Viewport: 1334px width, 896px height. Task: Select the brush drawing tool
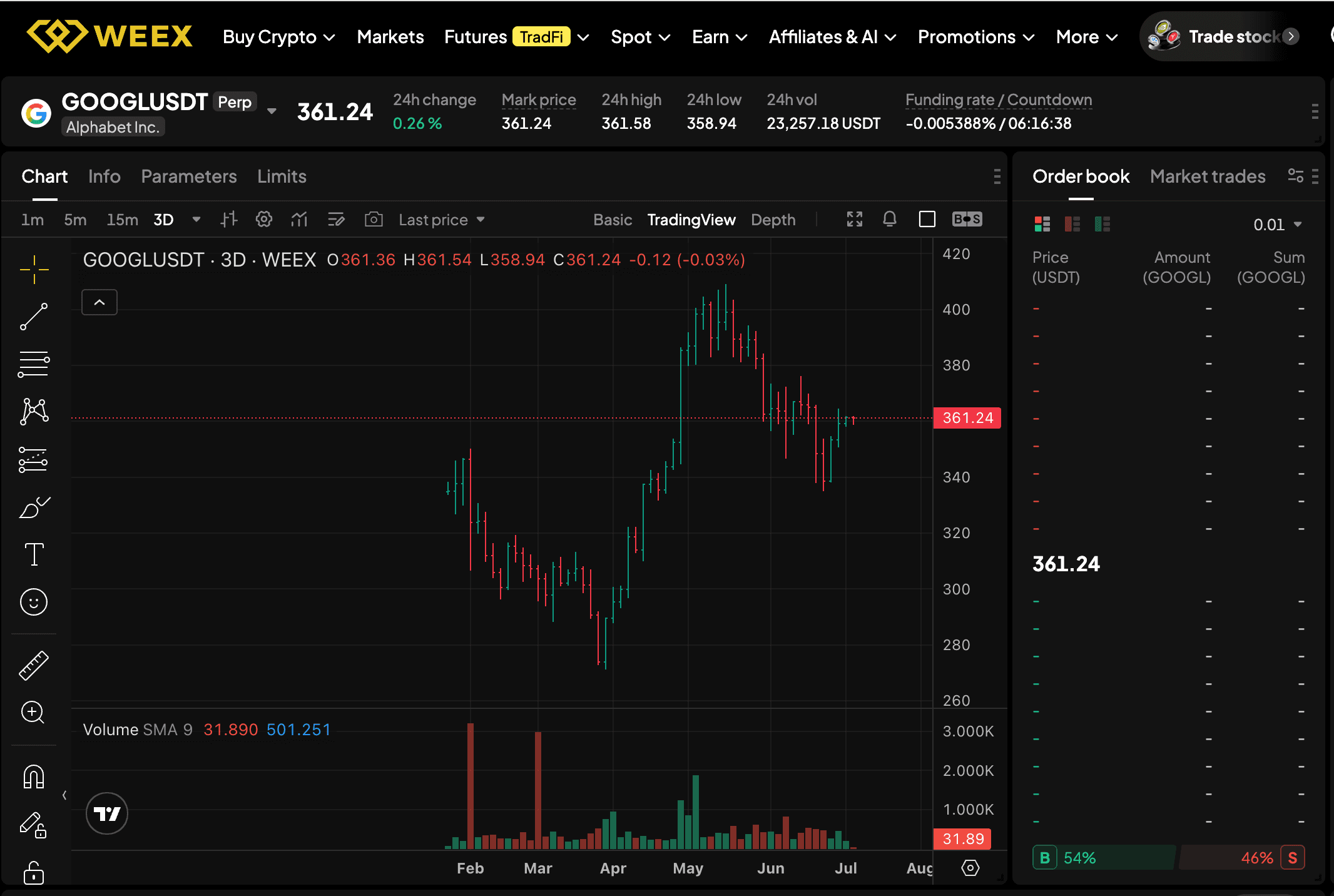(34, 507)
